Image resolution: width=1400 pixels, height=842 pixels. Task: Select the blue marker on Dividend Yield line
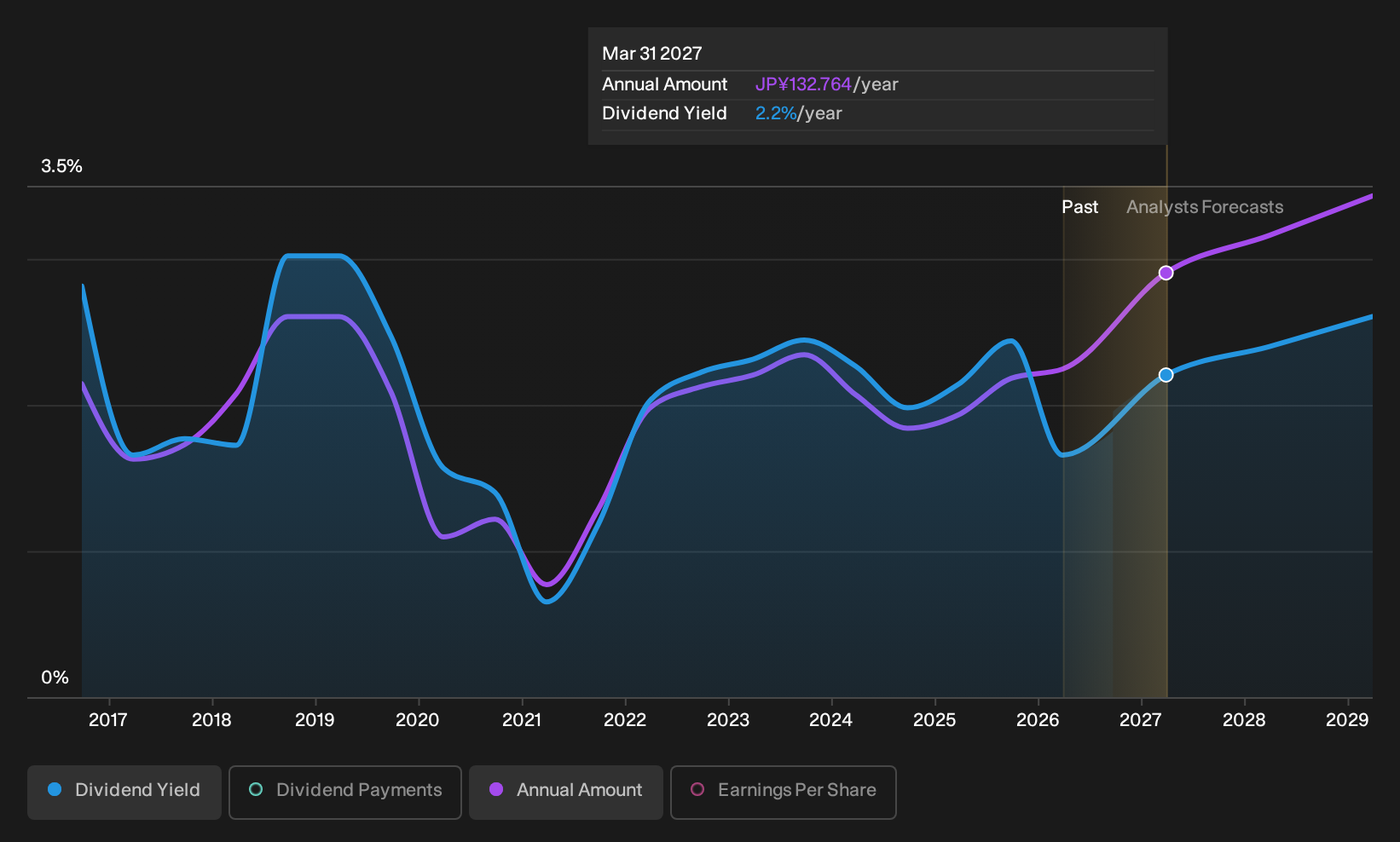click(1166, 375)
